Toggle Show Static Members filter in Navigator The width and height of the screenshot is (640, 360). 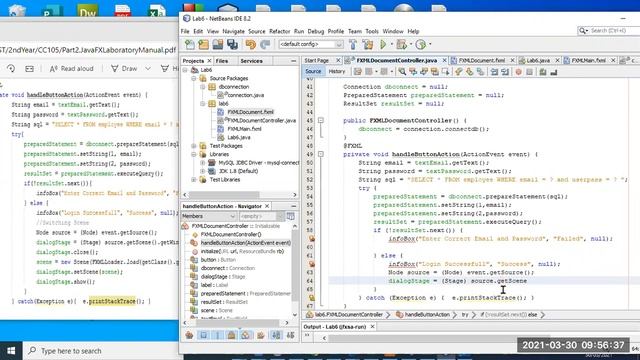(x=218, y=335)
